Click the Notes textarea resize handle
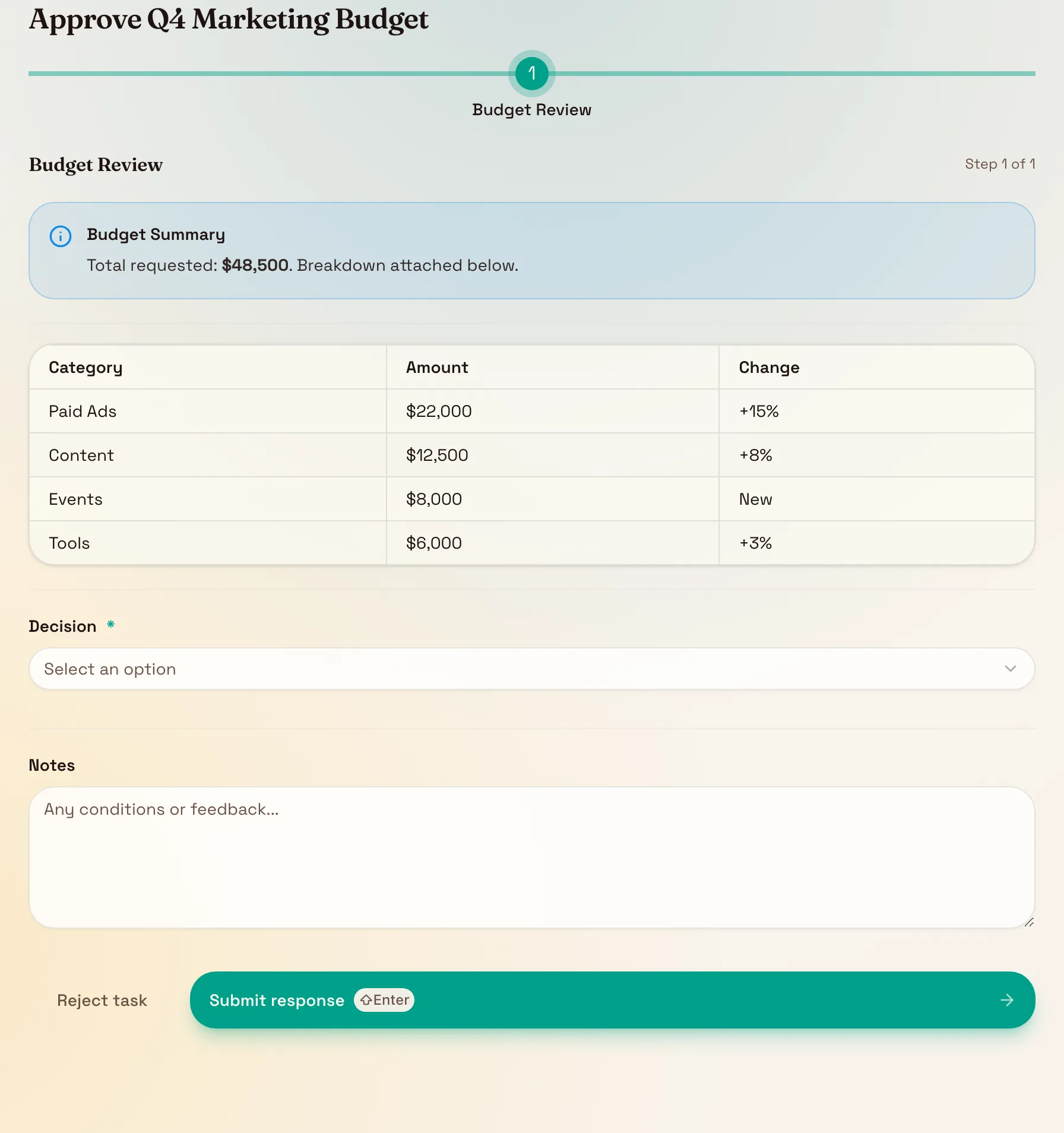 tap(1030, 923)
